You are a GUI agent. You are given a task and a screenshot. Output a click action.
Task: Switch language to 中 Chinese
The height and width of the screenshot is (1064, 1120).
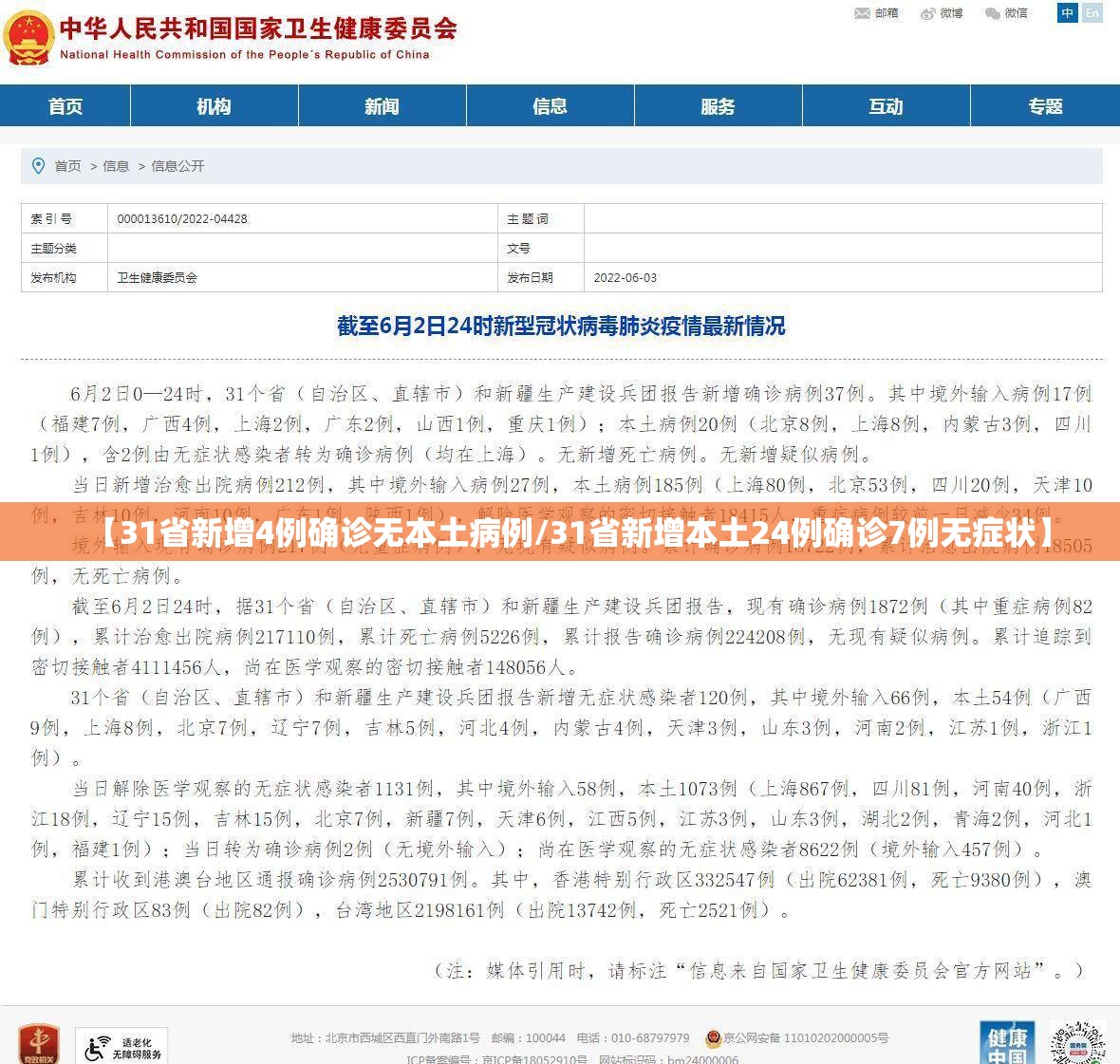[1067, 13]
